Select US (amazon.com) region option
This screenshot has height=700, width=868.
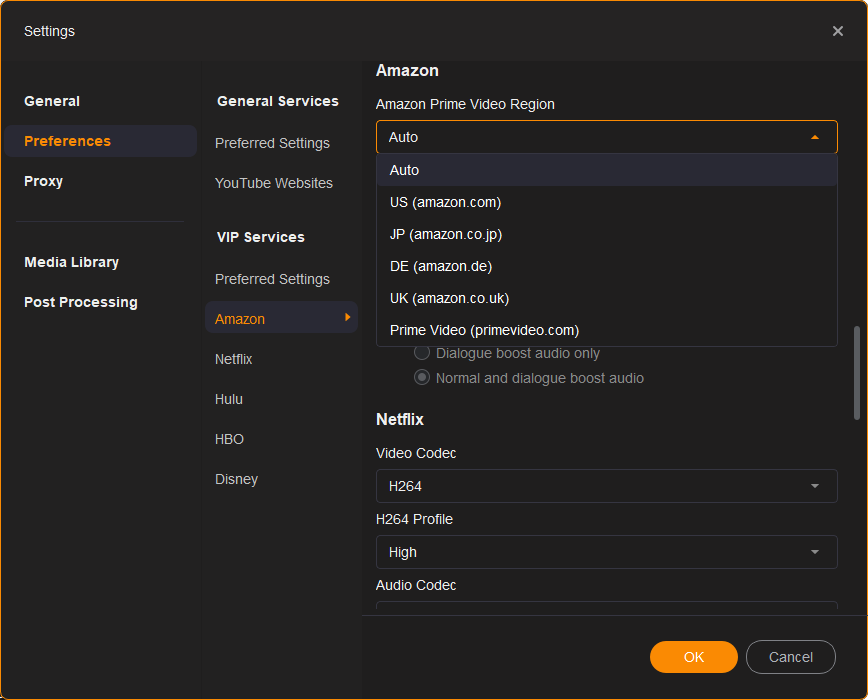[x=445, y=202]
